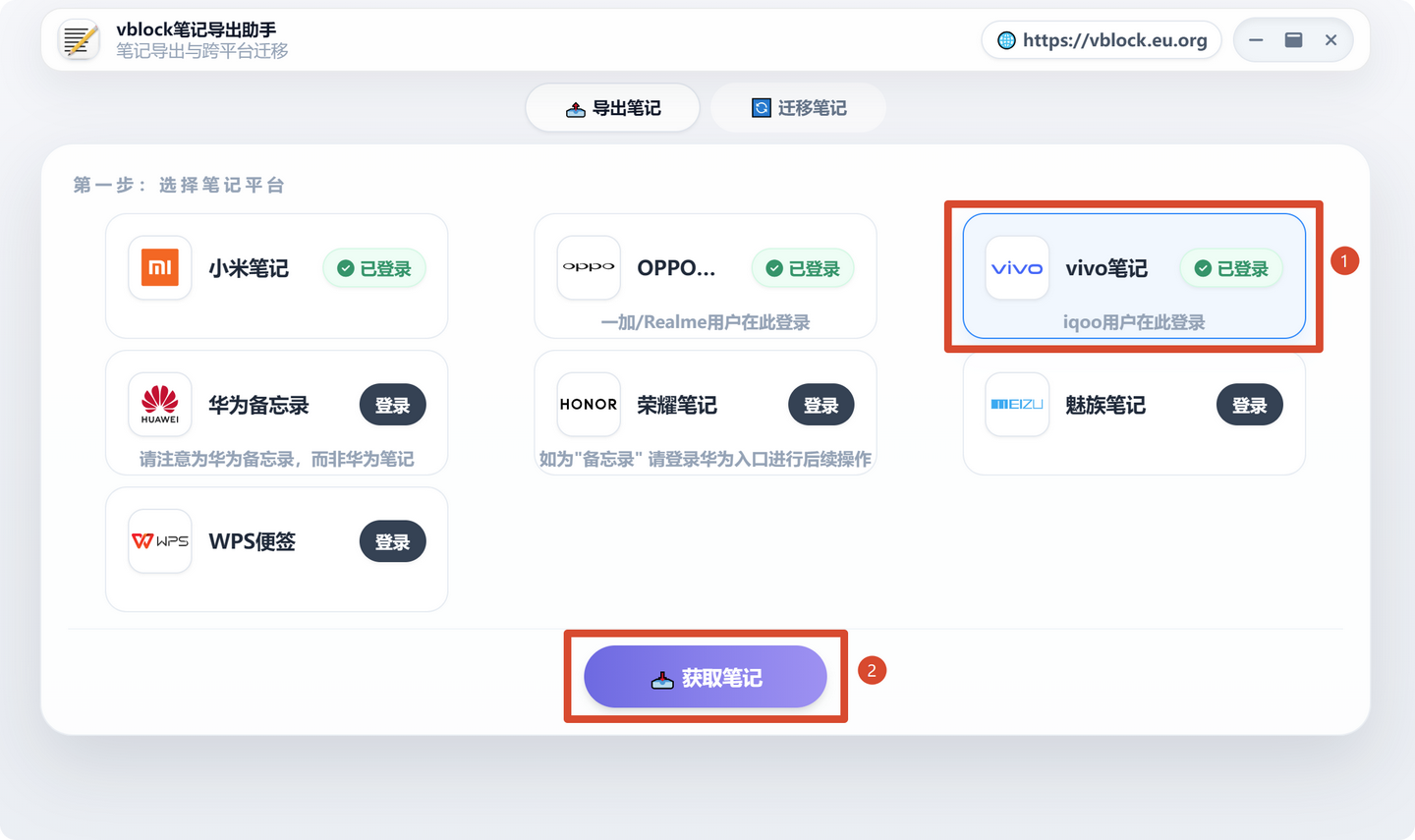
Task: Click the iqoo用户在此登录 hint text
Action: pyautogui.click(x=1134, y=322)
